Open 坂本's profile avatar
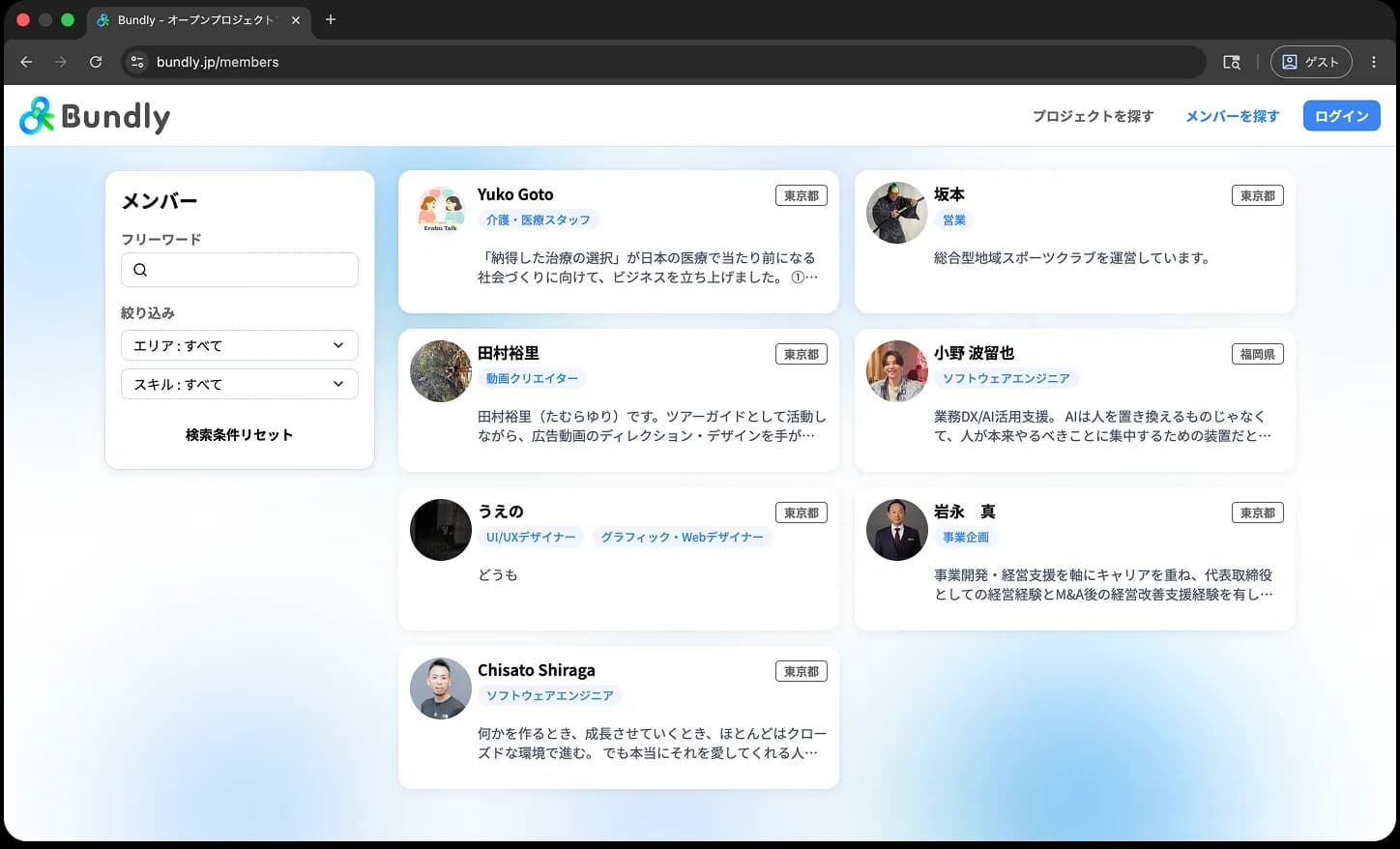1400x849 pixels. pyautogui.click(x=897, y=213)
